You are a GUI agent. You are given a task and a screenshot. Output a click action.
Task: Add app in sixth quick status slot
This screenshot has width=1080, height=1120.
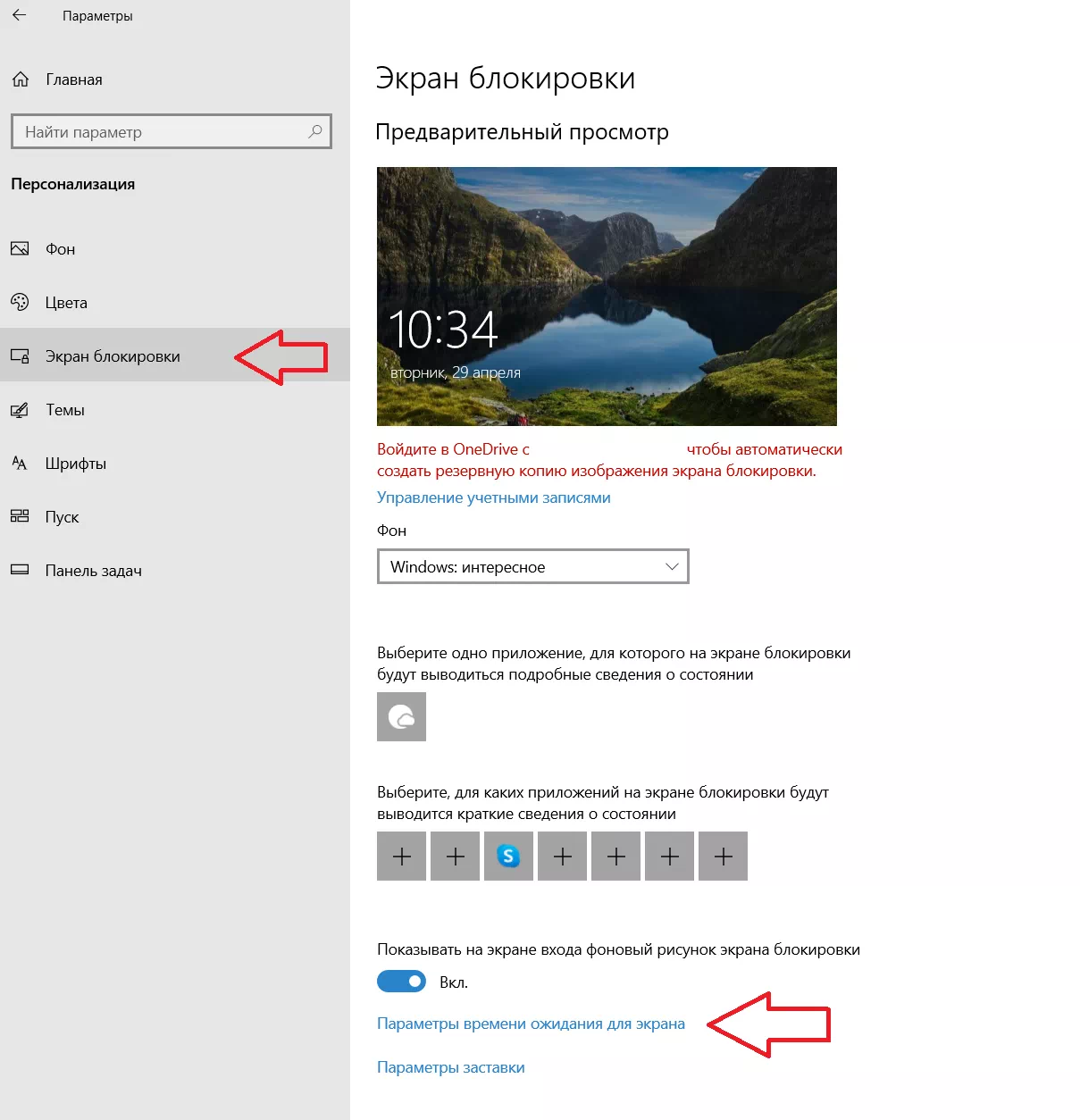tap(669, 857)
